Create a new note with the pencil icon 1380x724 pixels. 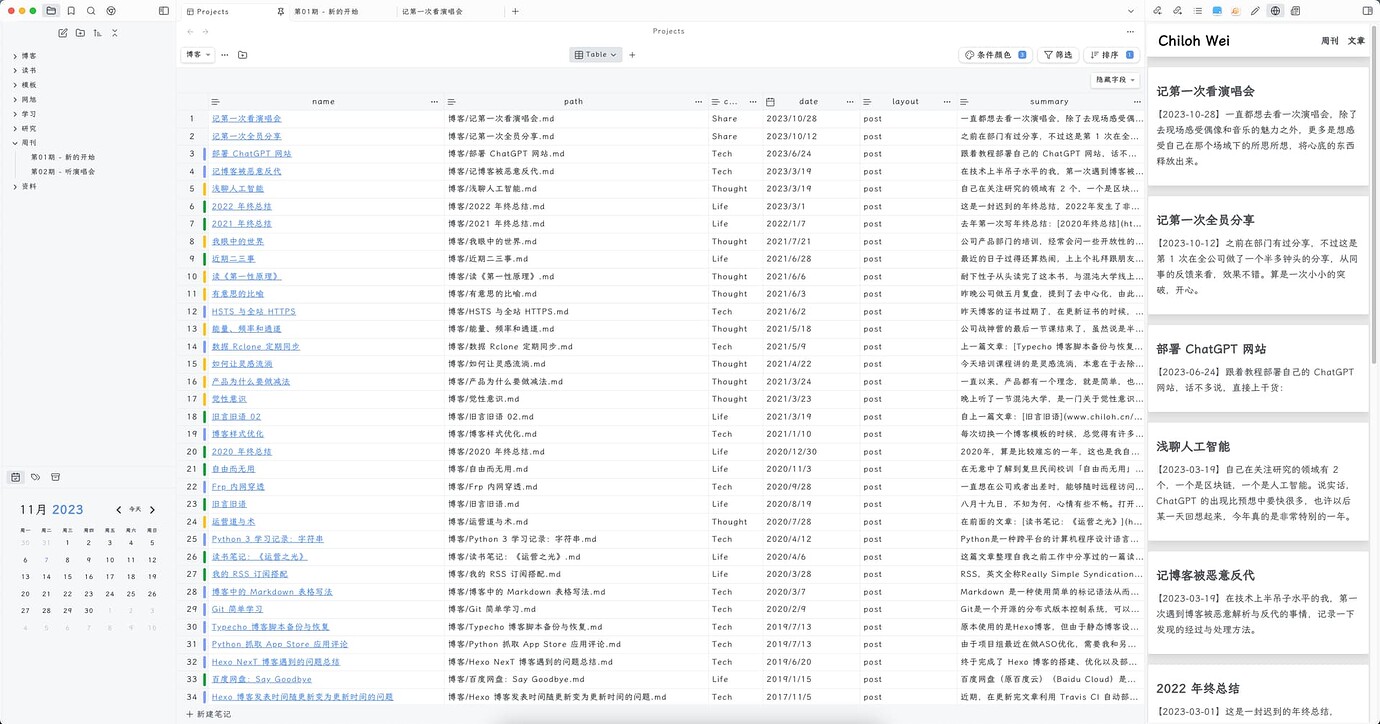[x=63, y=33]
